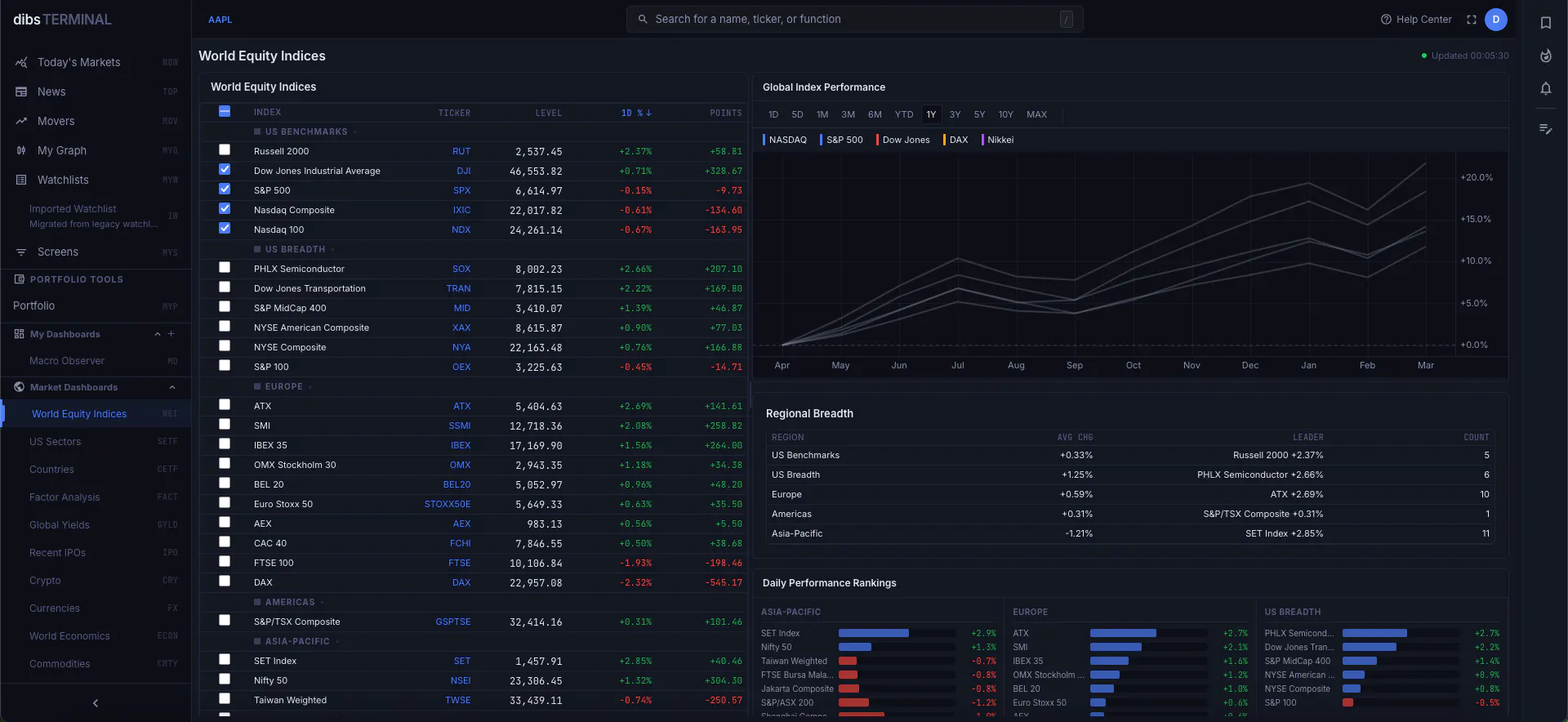Sort by 1D % column header

click(636, 113)
